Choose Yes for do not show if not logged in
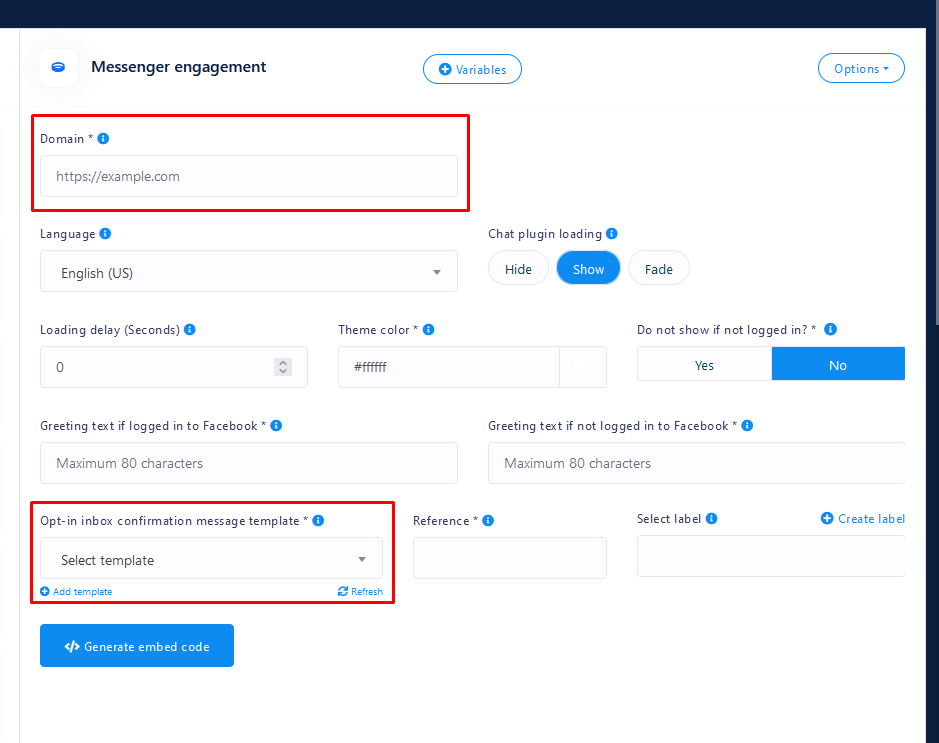 [x=704, y=365]
